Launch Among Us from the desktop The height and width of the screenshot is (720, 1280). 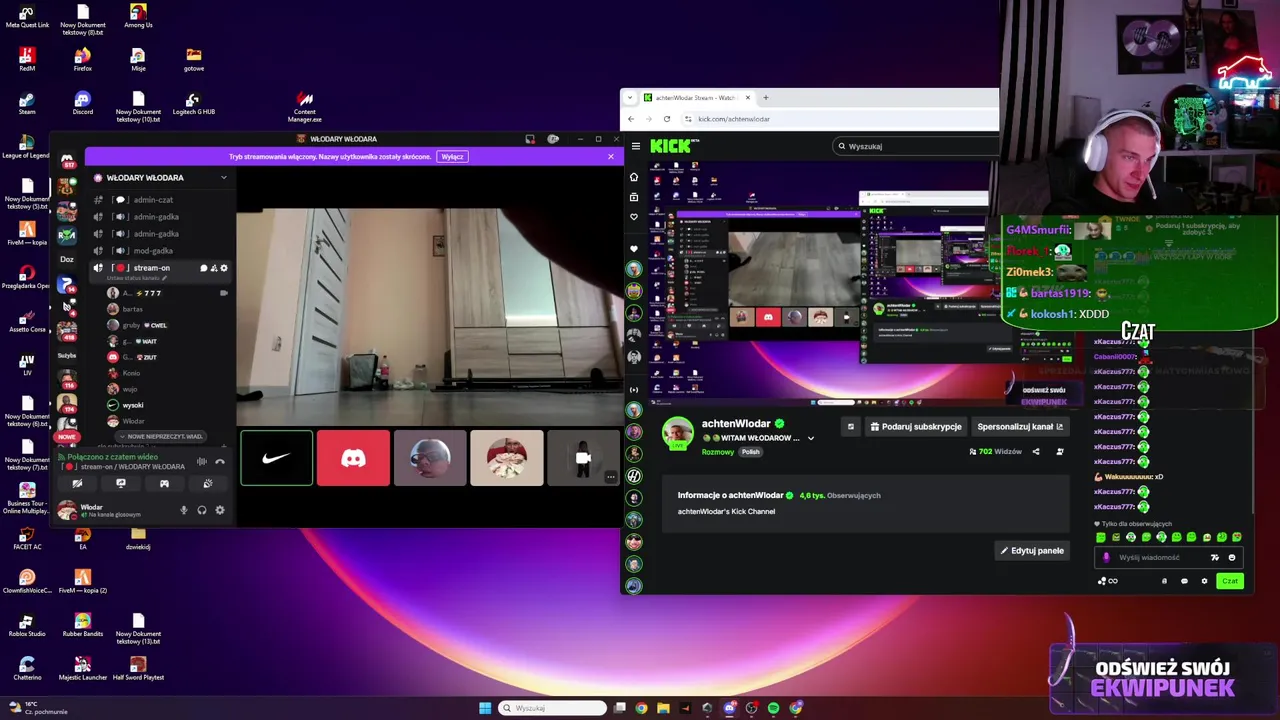point(138,16)
